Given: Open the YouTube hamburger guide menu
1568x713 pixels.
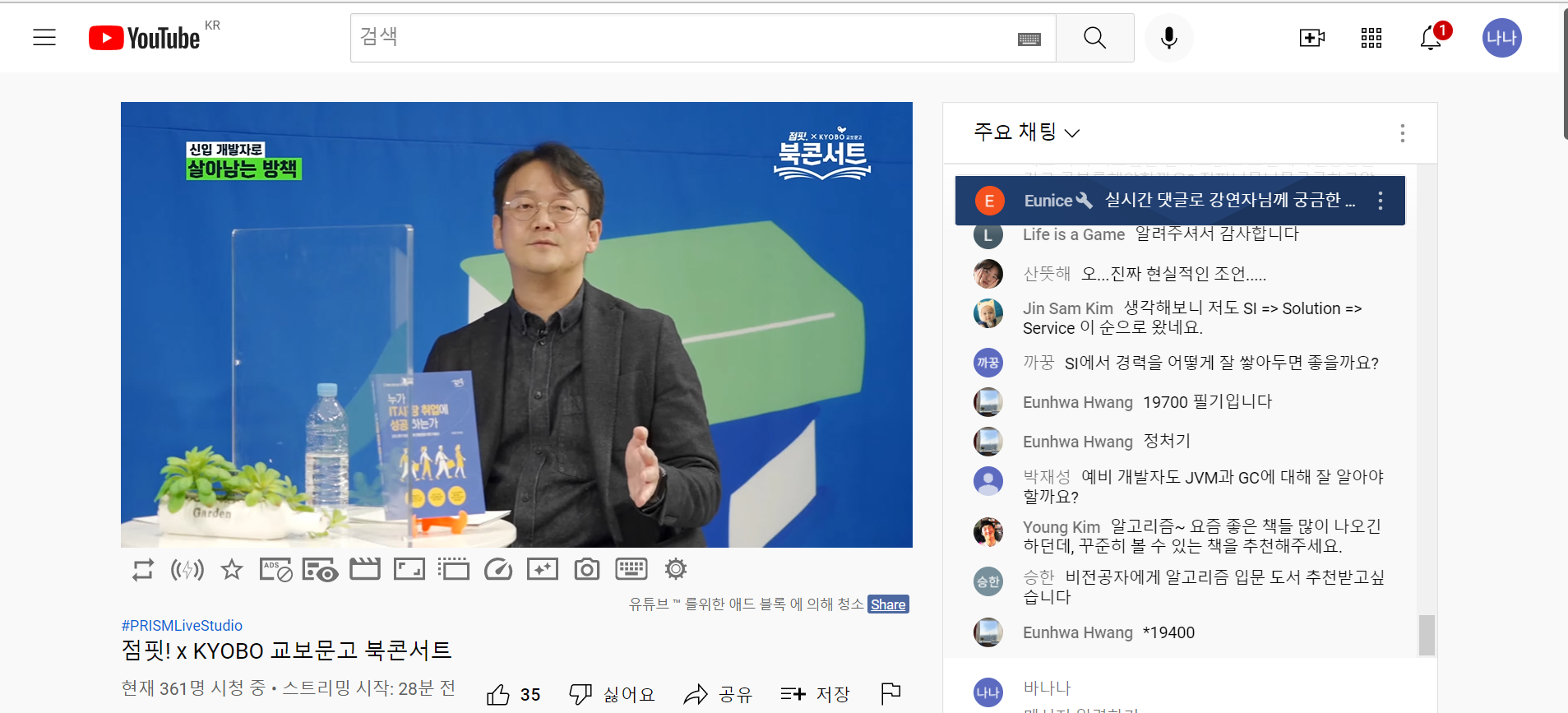Looking at the screenshot, I should point(44,38).
